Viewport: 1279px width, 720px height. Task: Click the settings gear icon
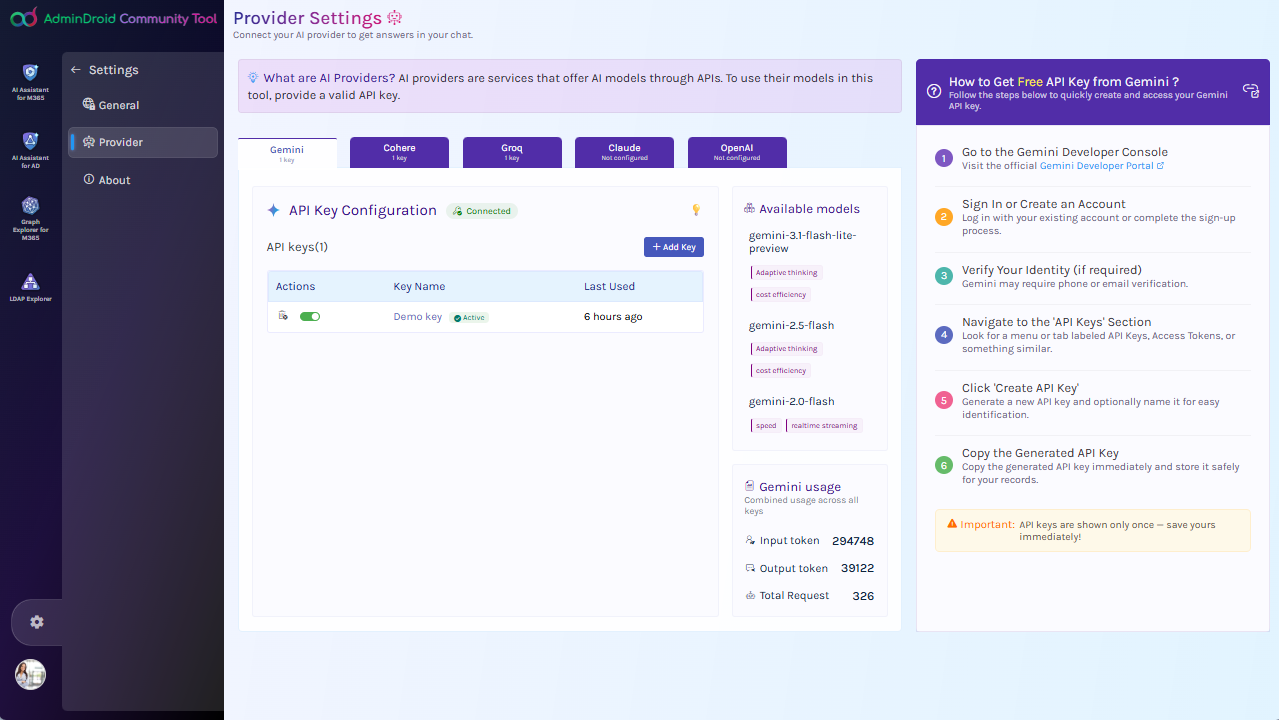click(x=37, y=622)
